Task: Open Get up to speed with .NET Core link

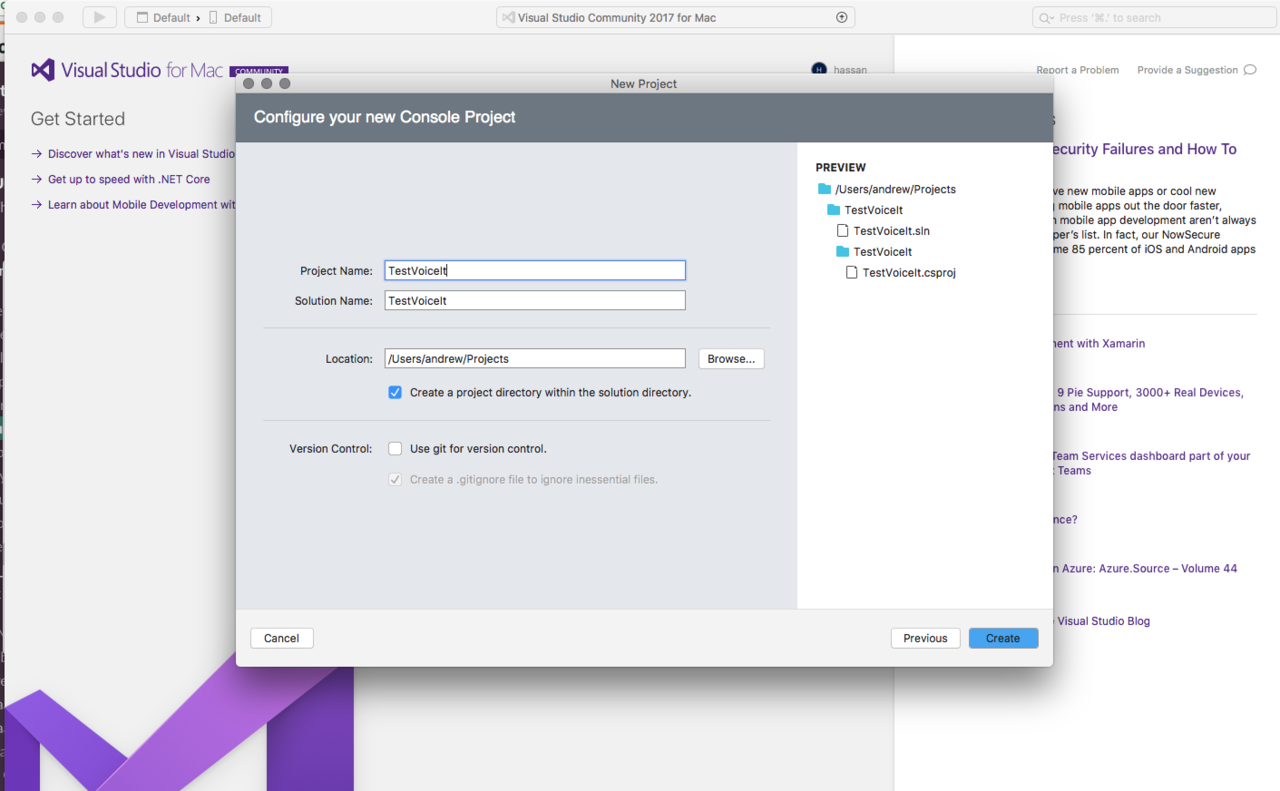Action: (x=128, y=180)
